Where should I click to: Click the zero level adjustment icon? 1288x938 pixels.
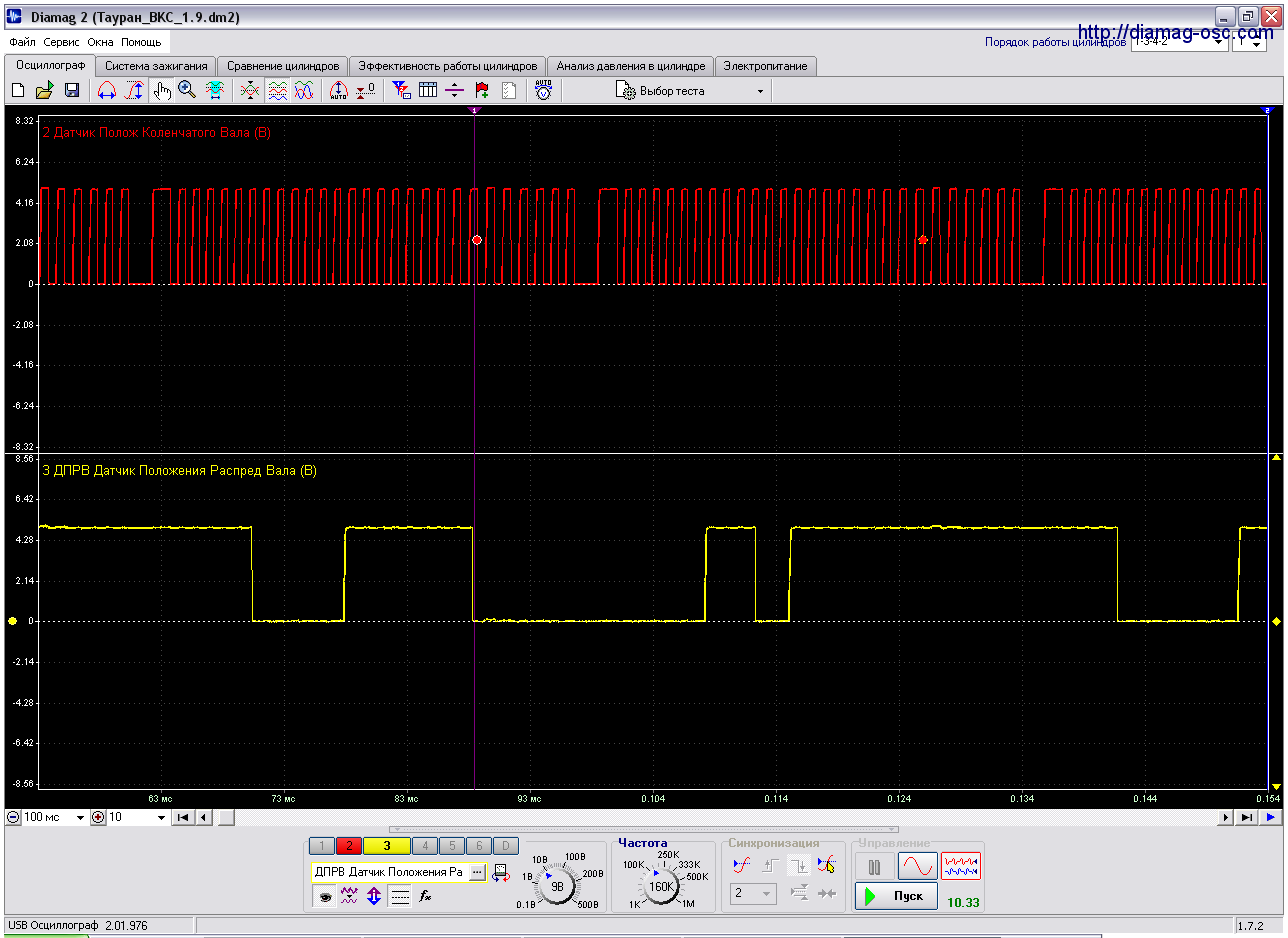(366, 91)
